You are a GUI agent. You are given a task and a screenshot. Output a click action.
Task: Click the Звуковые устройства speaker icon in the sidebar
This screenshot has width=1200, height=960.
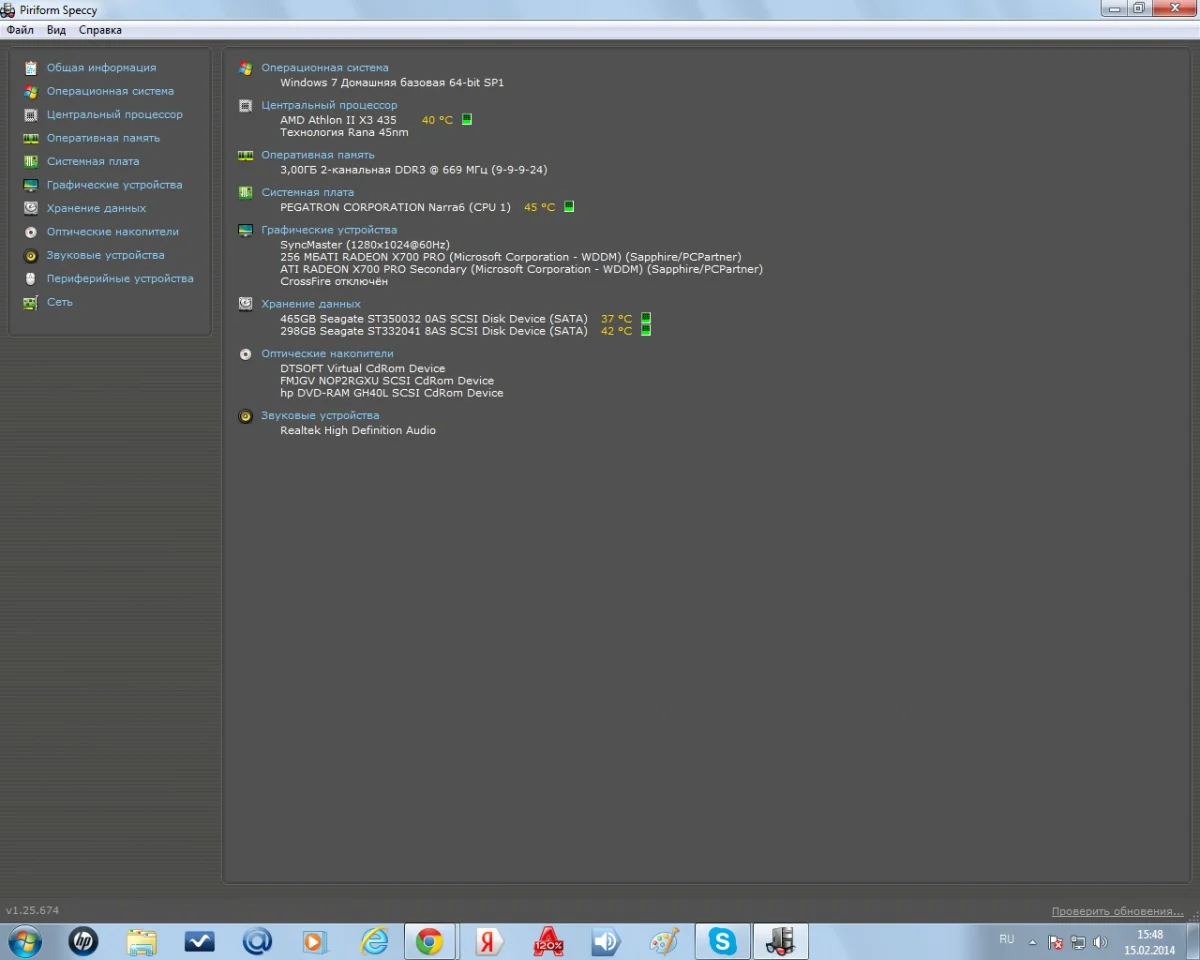30,255
